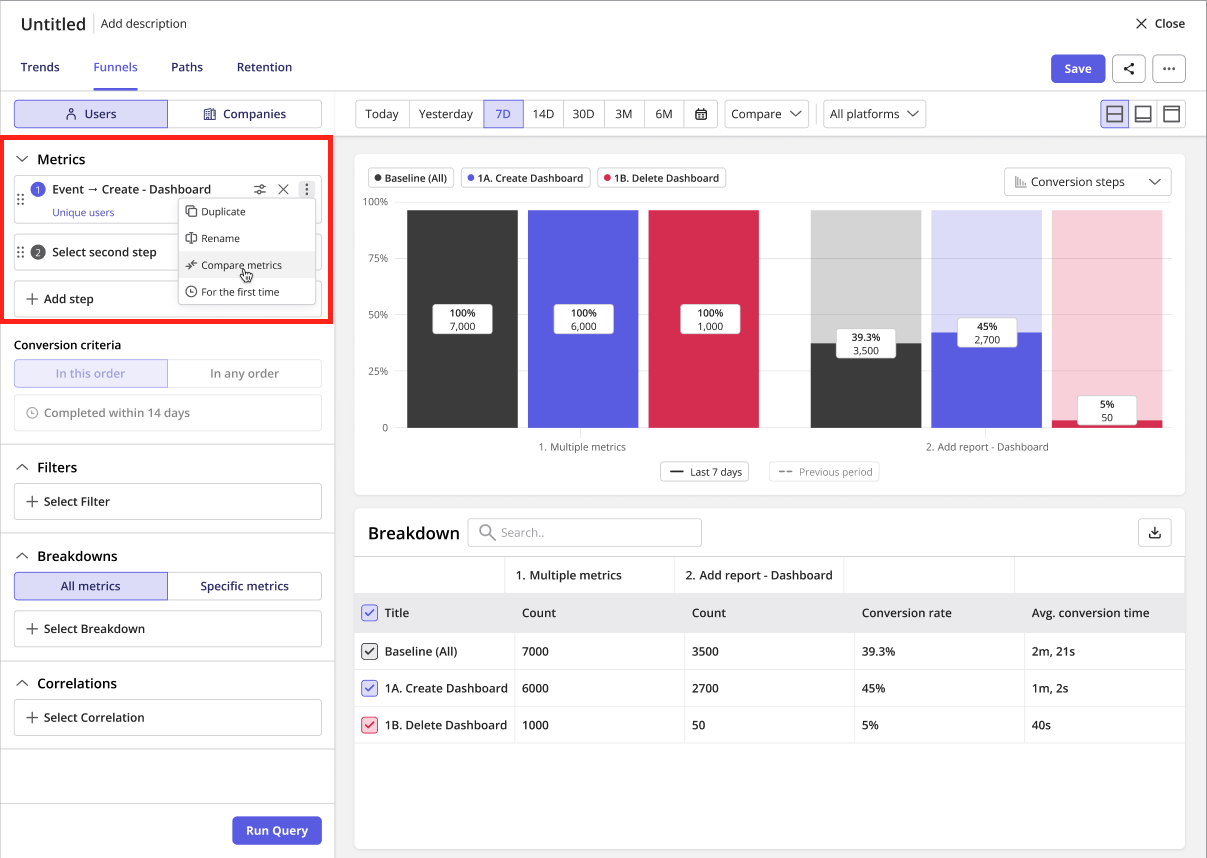This screenshot has height=858, width=1207.
Task: Remove step 1 with the X icon
Action: (x=283, y=189)
